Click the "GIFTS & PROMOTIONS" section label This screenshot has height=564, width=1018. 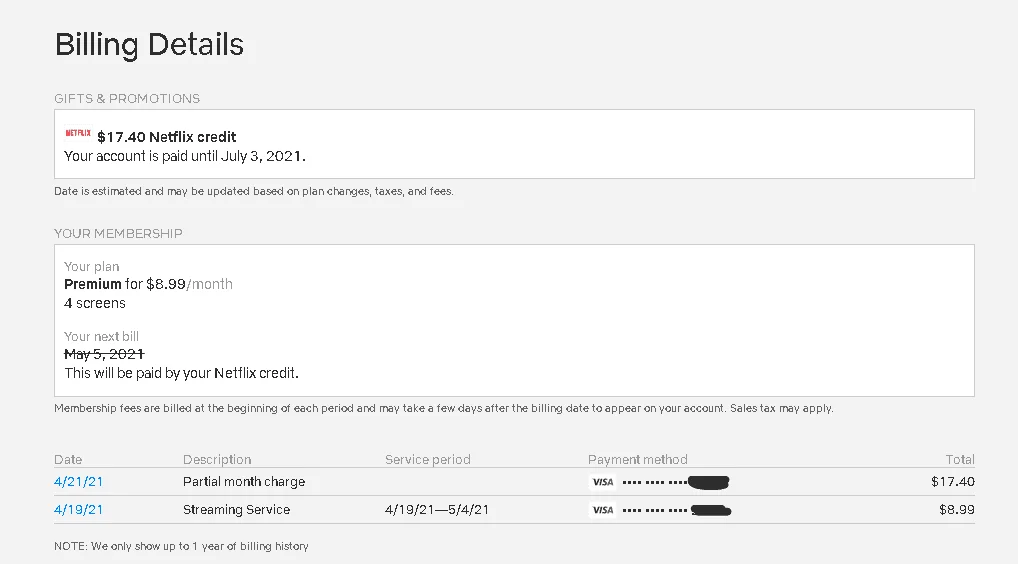127,99
